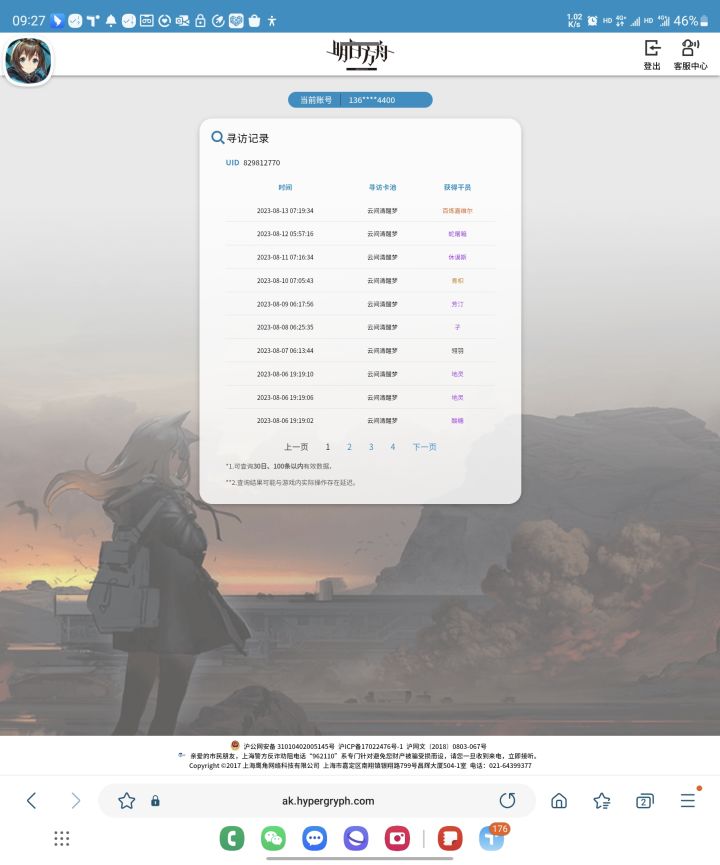This screenshot has width=720, height=865.
Task: Tap the alarm icon in status bar
Action: [592, 21]
